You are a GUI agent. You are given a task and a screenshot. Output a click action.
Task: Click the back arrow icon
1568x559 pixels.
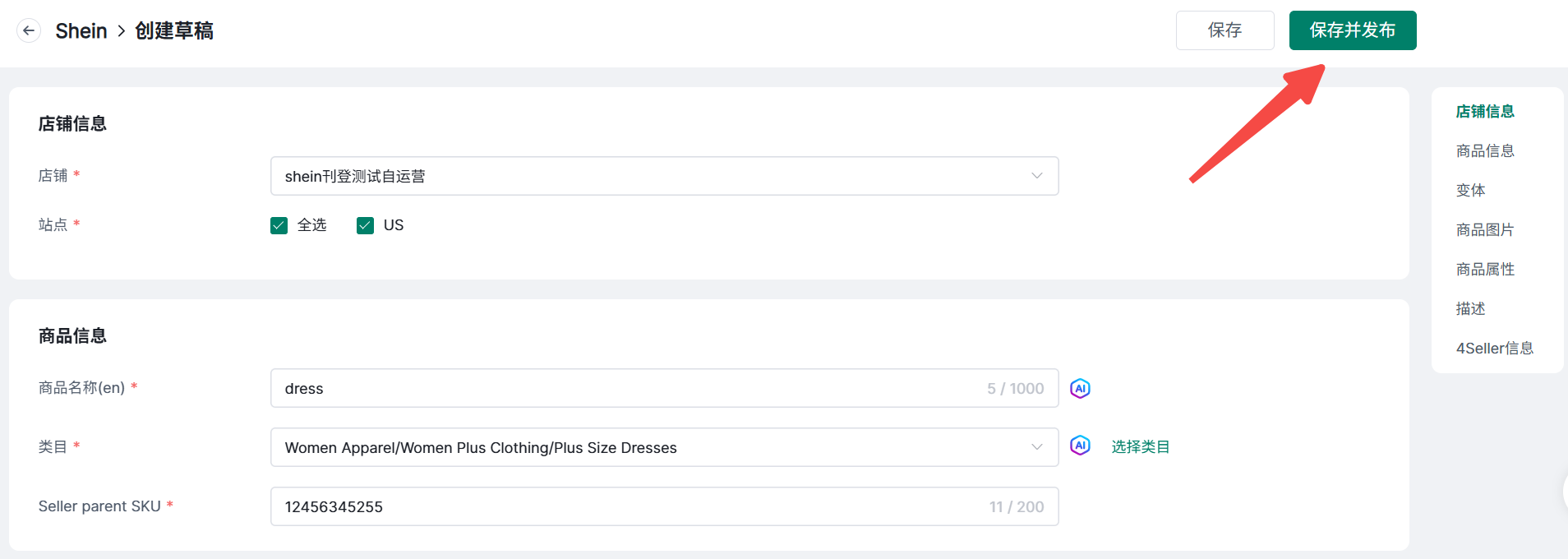[29, 30]
